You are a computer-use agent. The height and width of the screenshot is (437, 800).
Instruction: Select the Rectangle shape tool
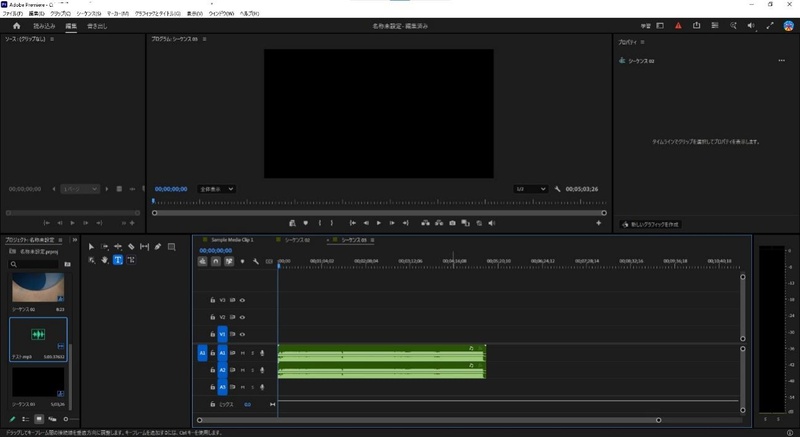[171, 247]
